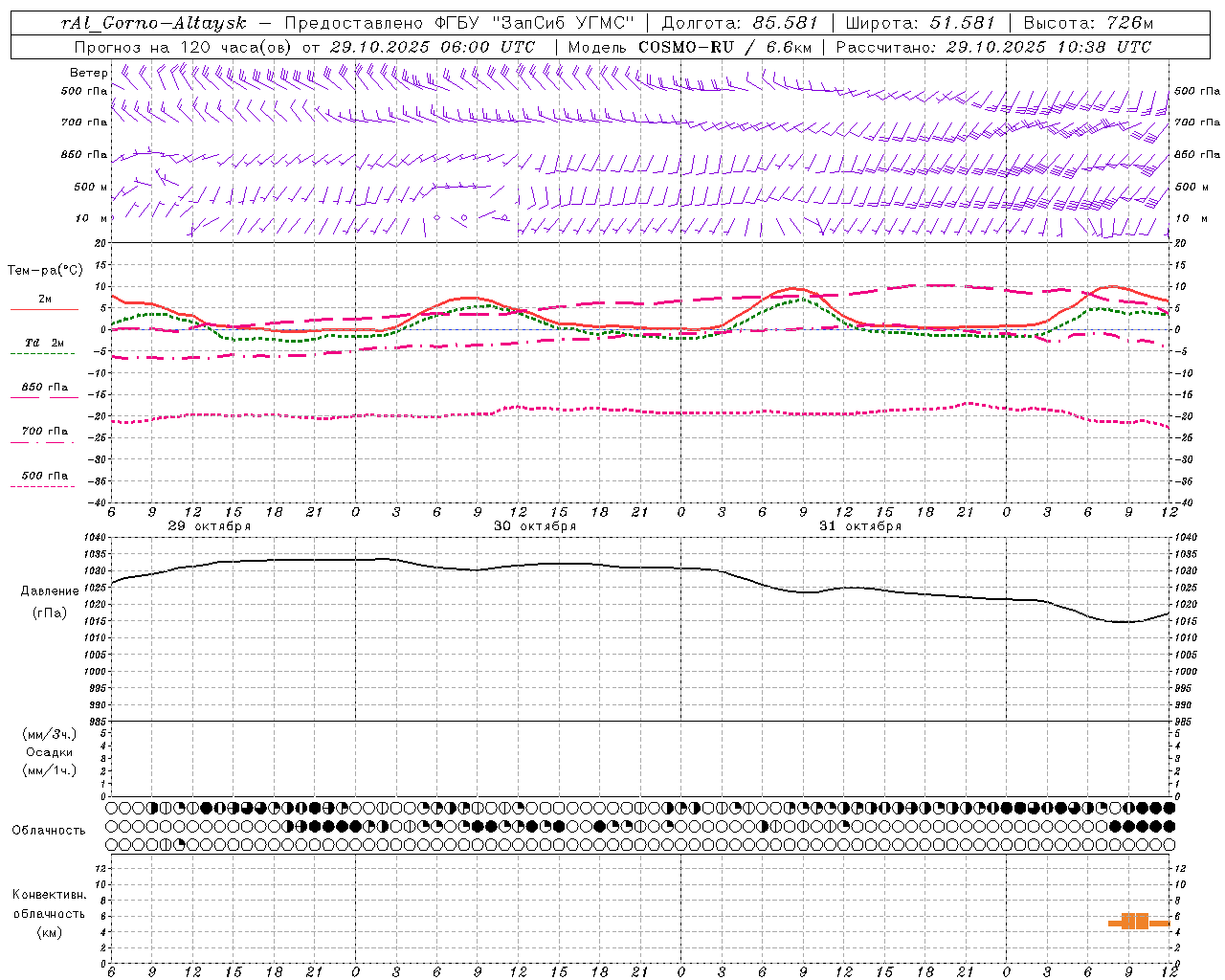Click the 29 октября date label
Image resolution: width=1225 pixels, height=980 pixels.
point(210,526)
